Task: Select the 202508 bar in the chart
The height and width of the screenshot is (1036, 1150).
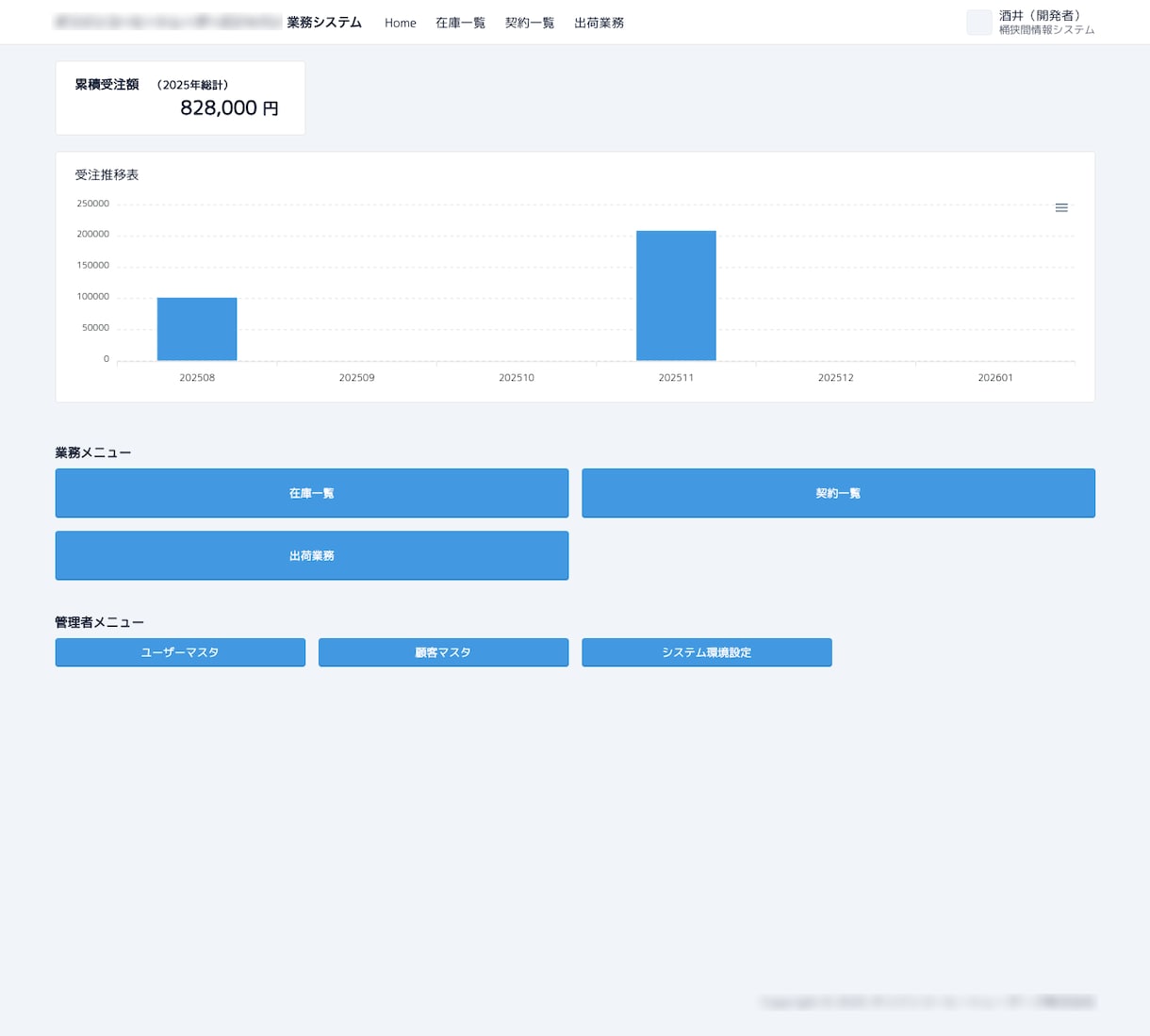Action: click(x=197, y=329)
